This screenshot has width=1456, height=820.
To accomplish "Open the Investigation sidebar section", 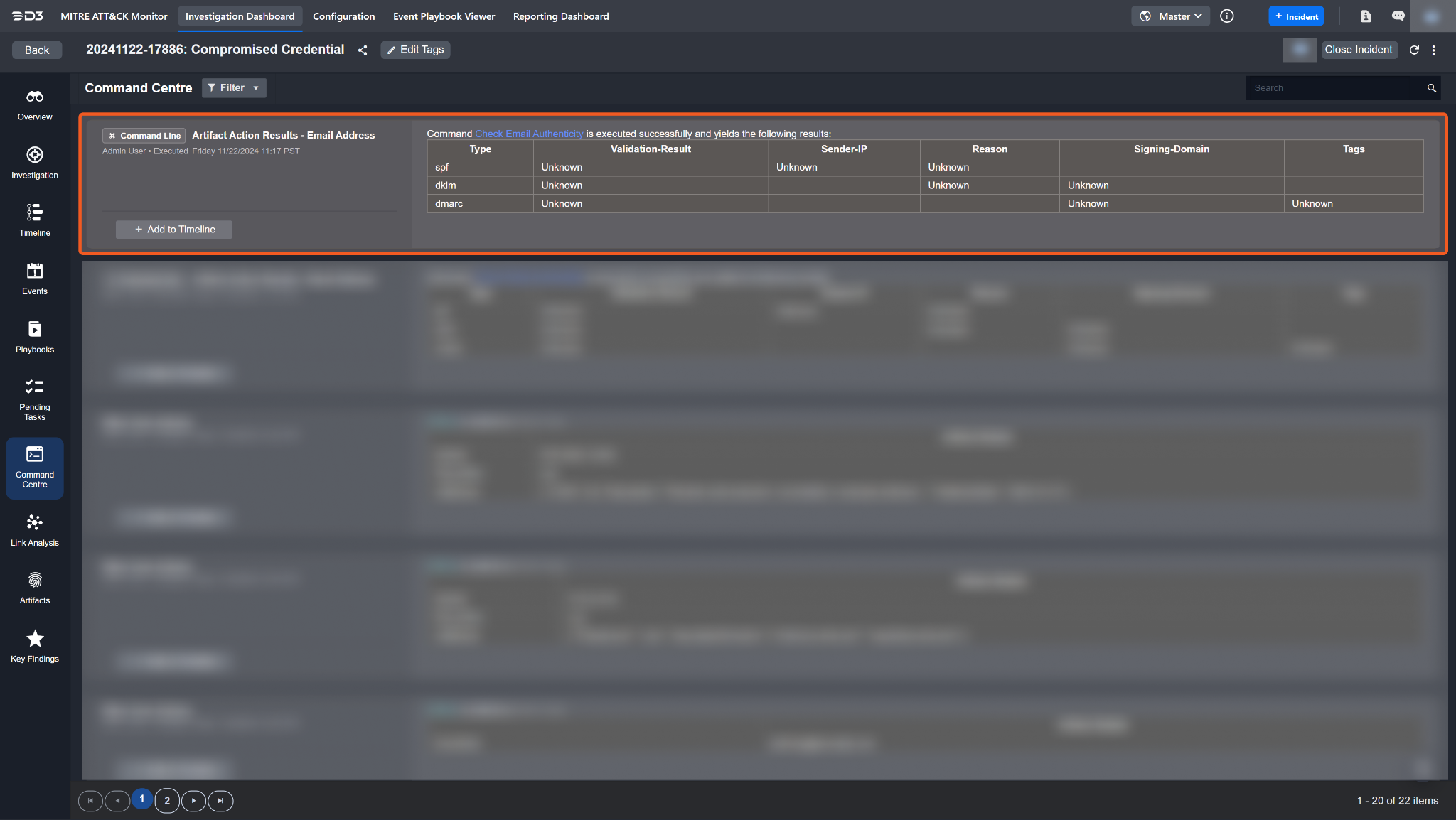I will point(35,163).
